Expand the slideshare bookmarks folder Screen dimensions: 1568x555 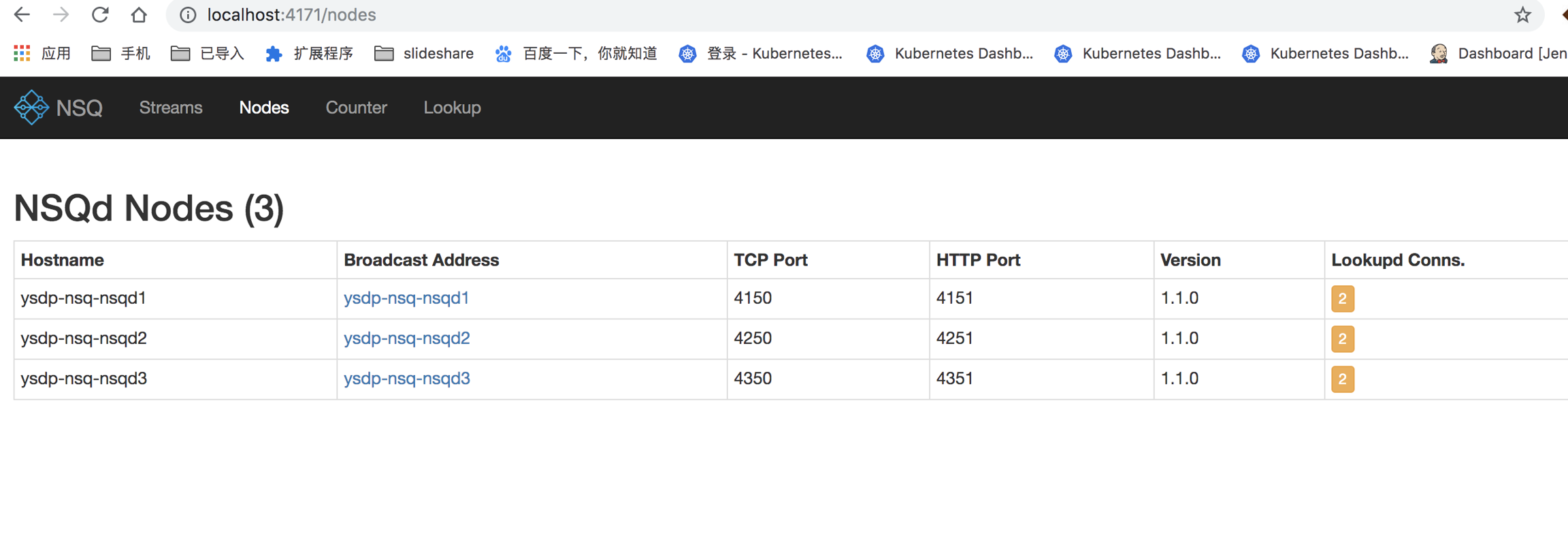coord(423,53)
